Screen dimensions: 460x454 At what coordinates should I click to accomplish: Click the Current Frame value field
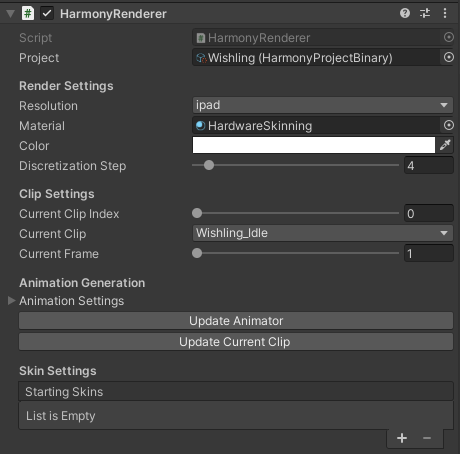coord(429,254)
